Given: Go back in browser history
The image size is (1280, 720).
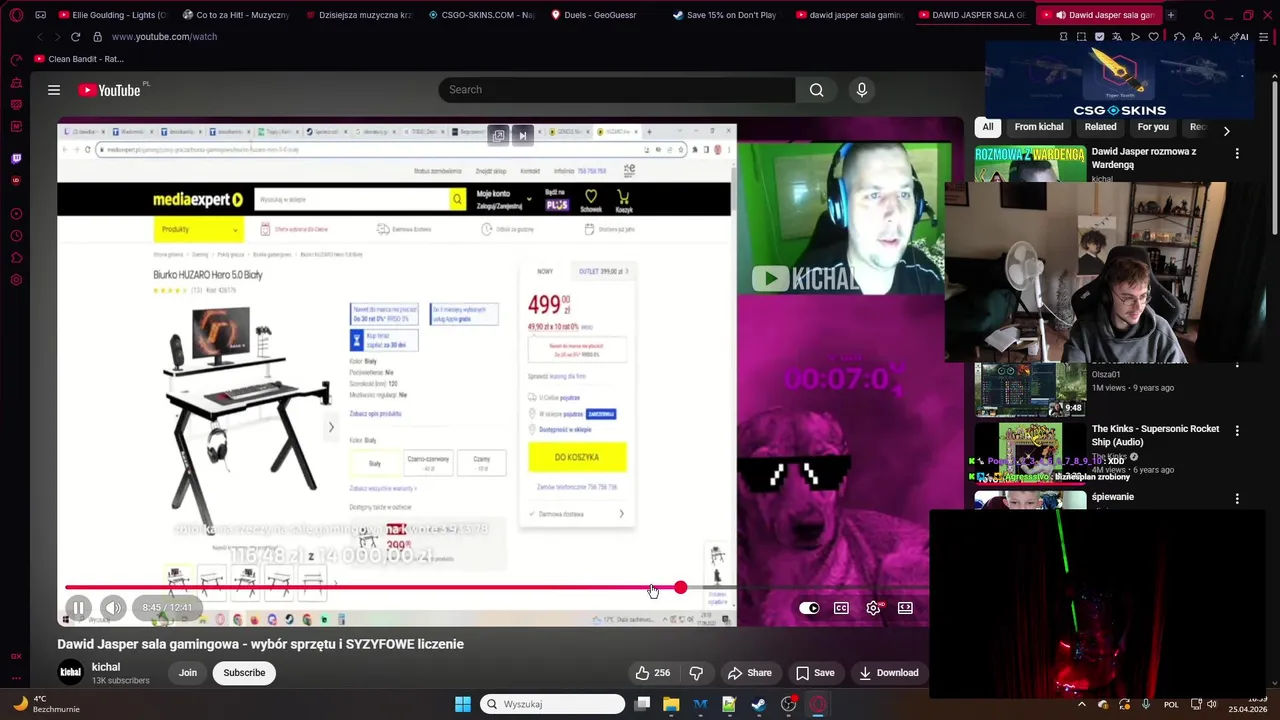Looking at the screenshot, I should 39,37.
